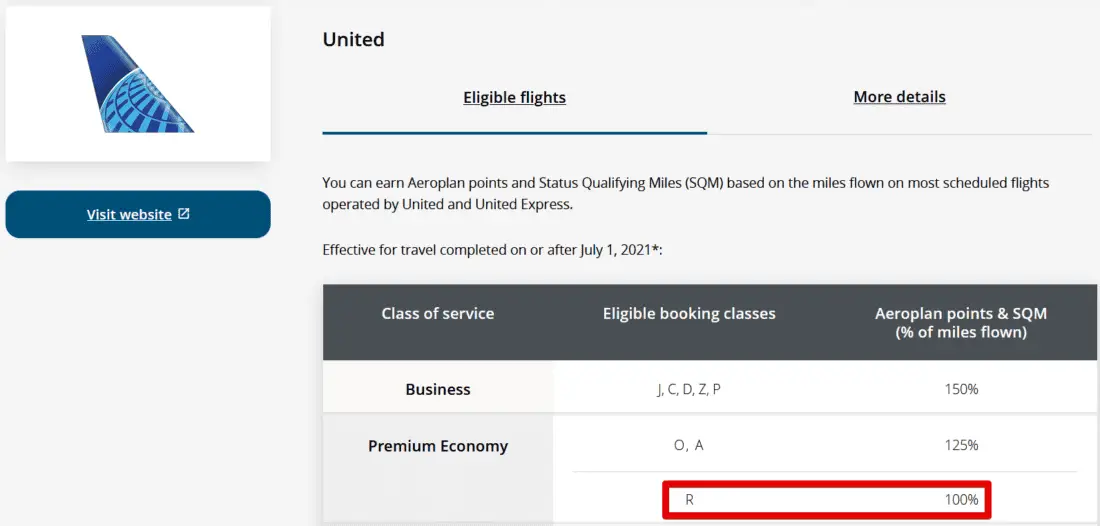This screenshot has height=526, width=1100.
Task: Click the Business class row label
Action: pyautogui.click(x=438, y=390)
